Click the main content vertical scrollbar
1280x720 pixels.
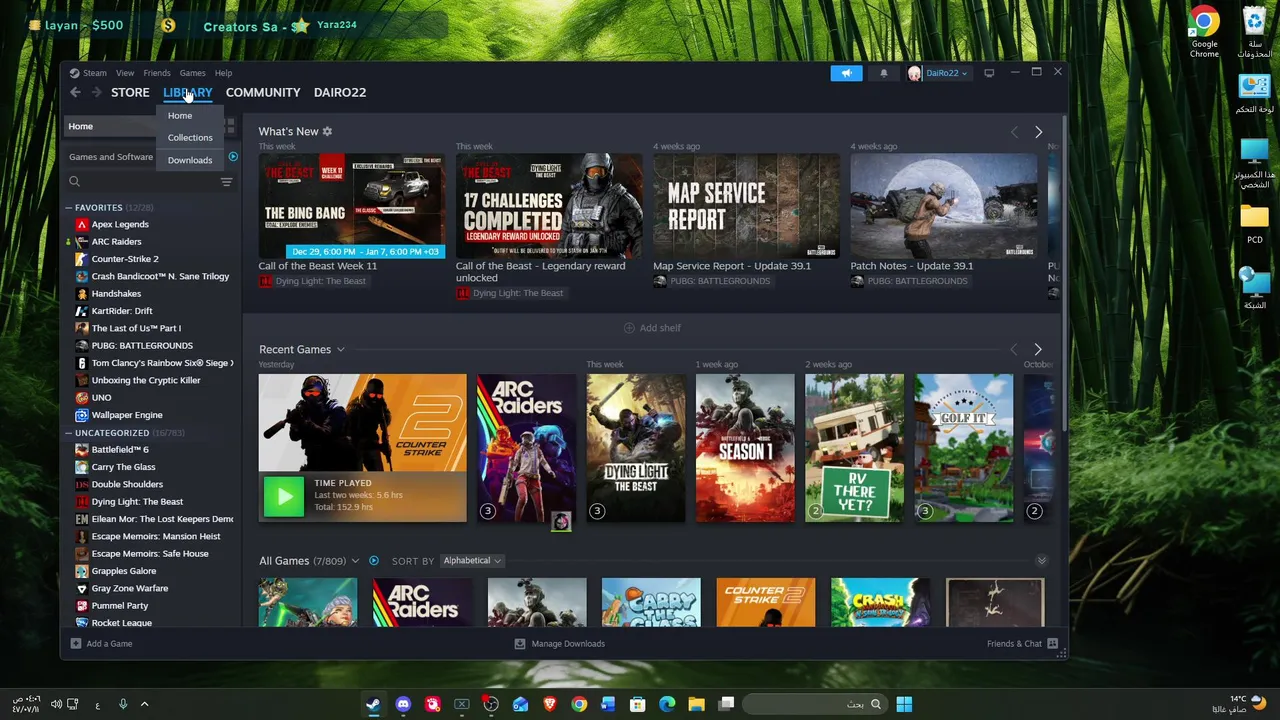1064,275
